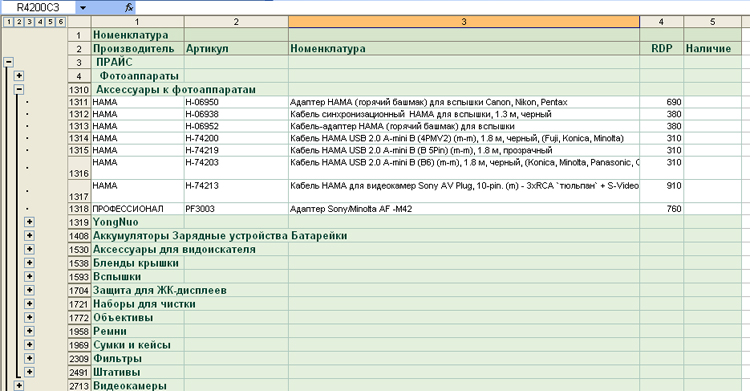Viewport: 750px width, 391px height.
Task: Expand the Ремни group
Action: 29,331
